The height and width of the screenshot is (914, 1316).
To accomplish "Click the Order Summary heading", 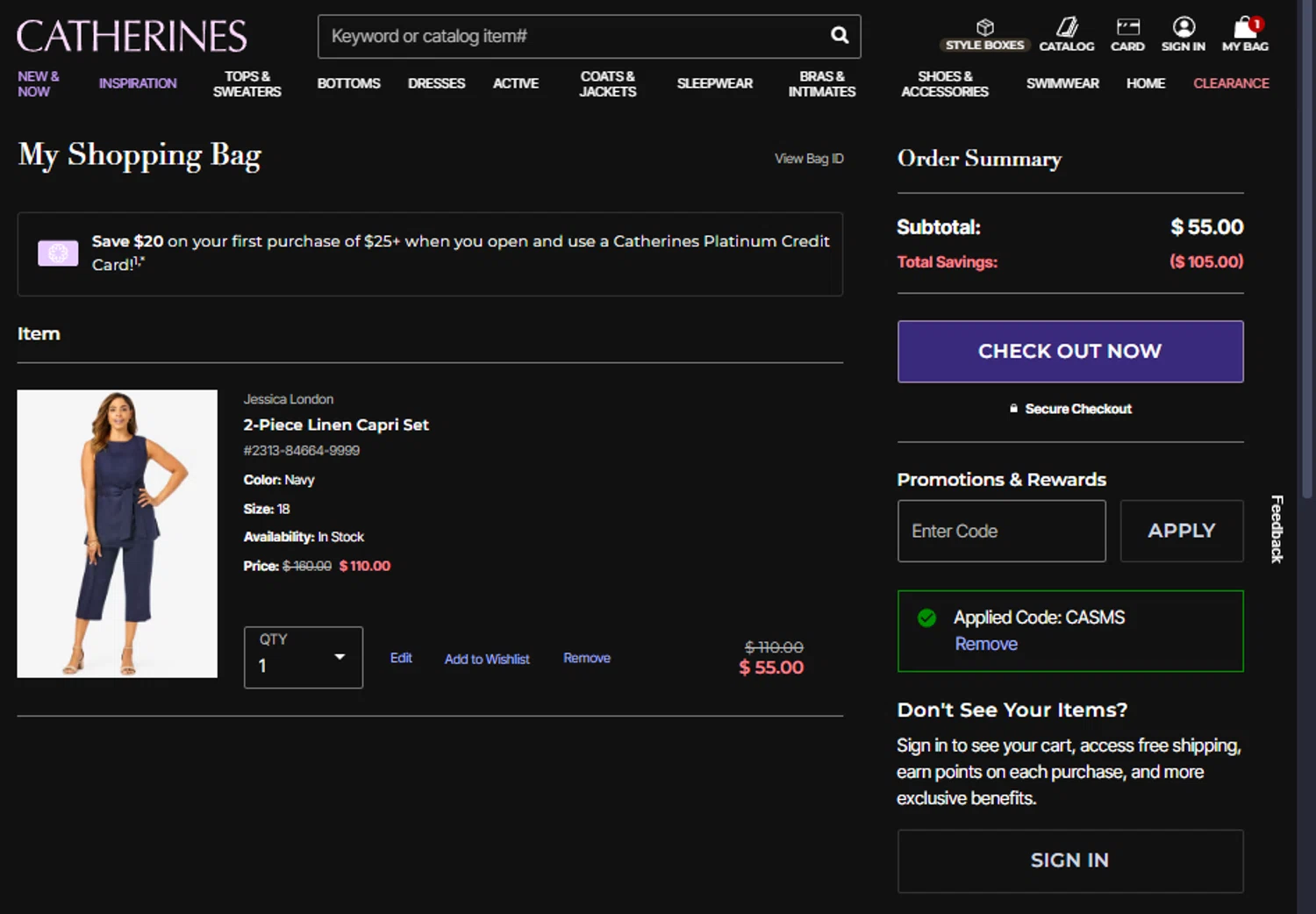I will coord(979,159).
